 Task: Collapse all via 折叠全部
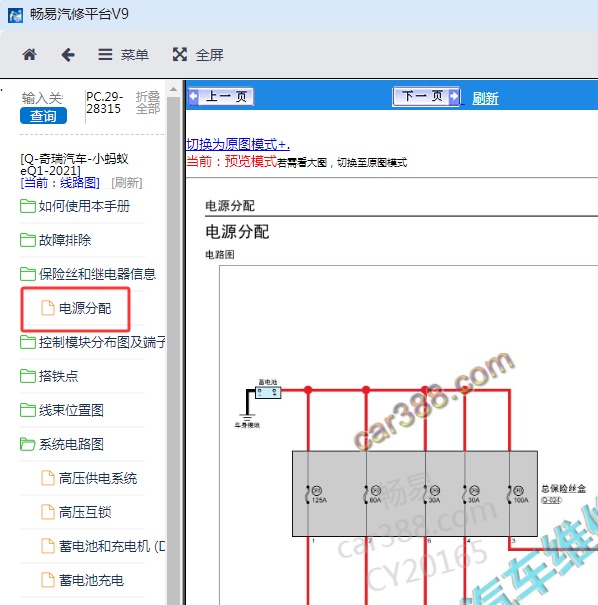pos(148,103)
